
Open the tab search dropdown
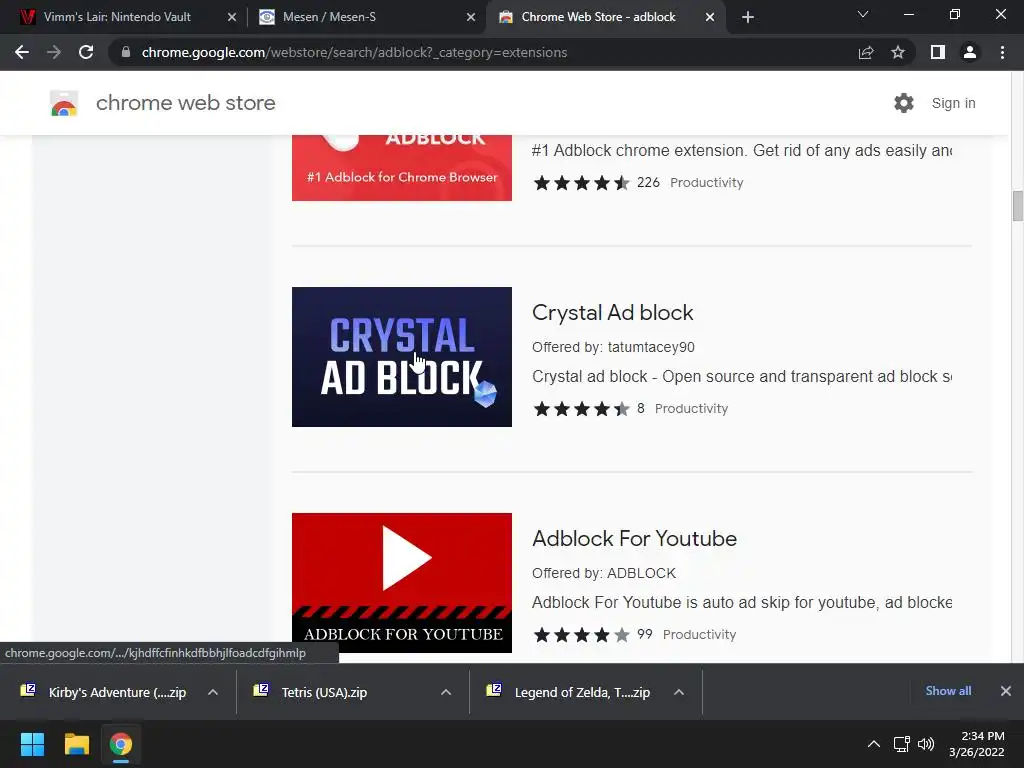tap(863, 14)
